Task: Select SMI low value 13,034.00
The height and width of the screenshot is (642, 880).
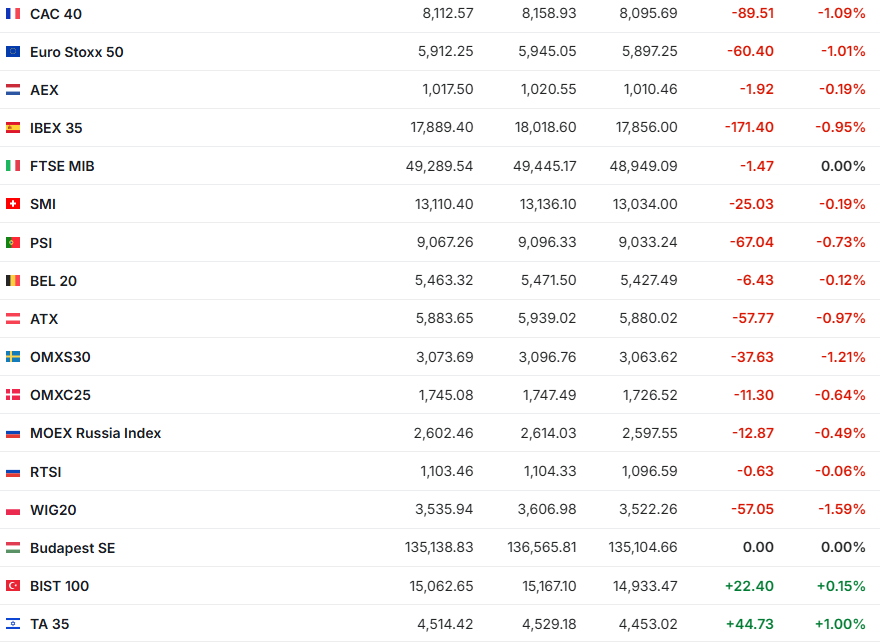Action: 645,204
